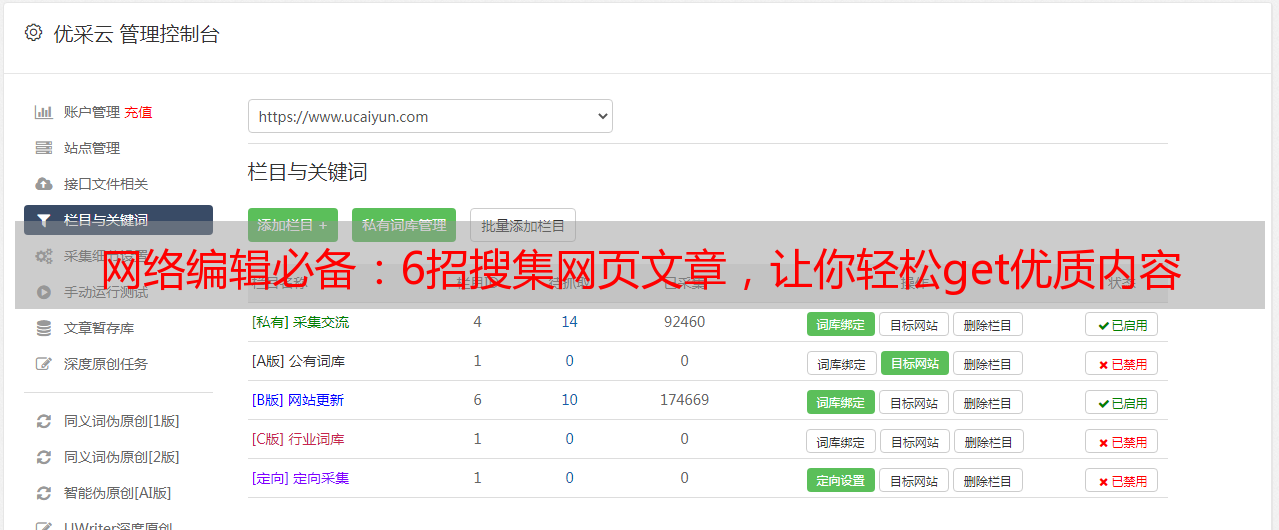
Task: Click 删除栏目 in 公有词库 row
Action: [x=988, y=363]
